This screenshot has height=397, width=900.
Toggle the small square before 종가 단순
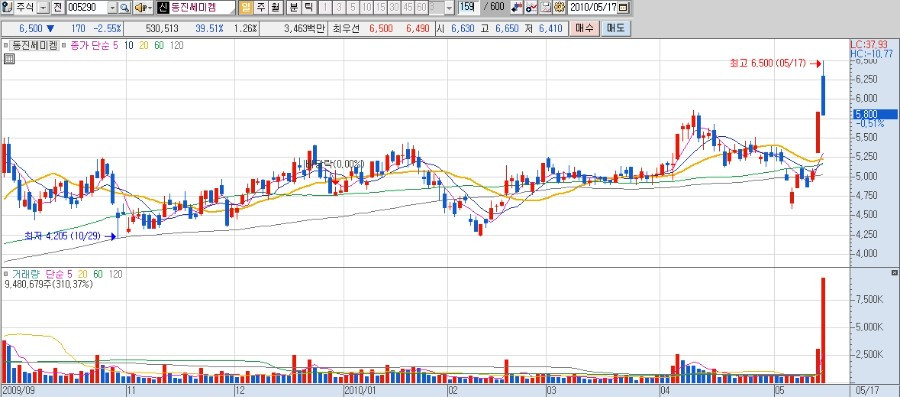[x=64, y=46]
